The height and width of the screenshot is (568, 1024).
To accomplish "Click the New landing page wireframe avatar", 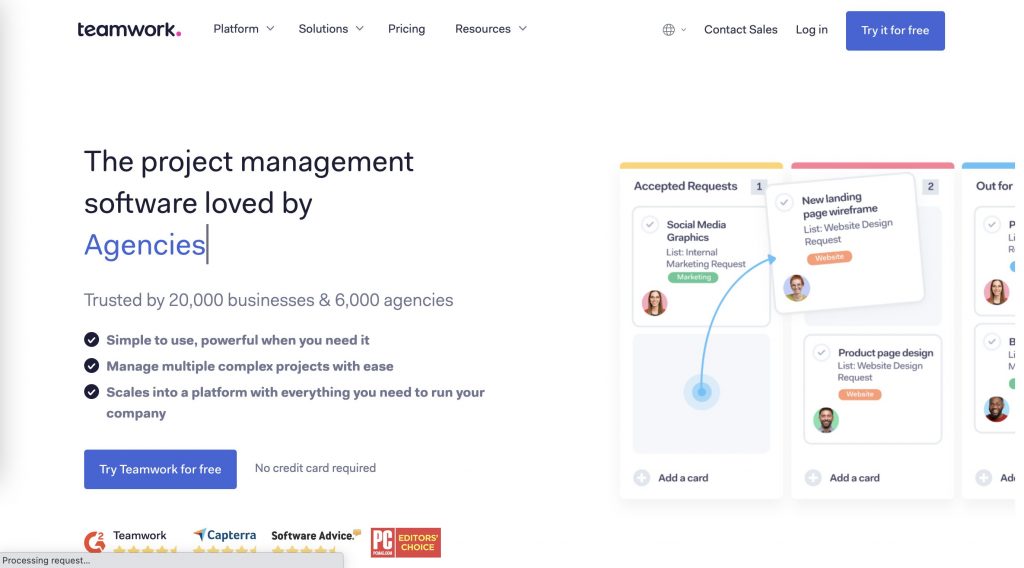I will click(797, 287).
